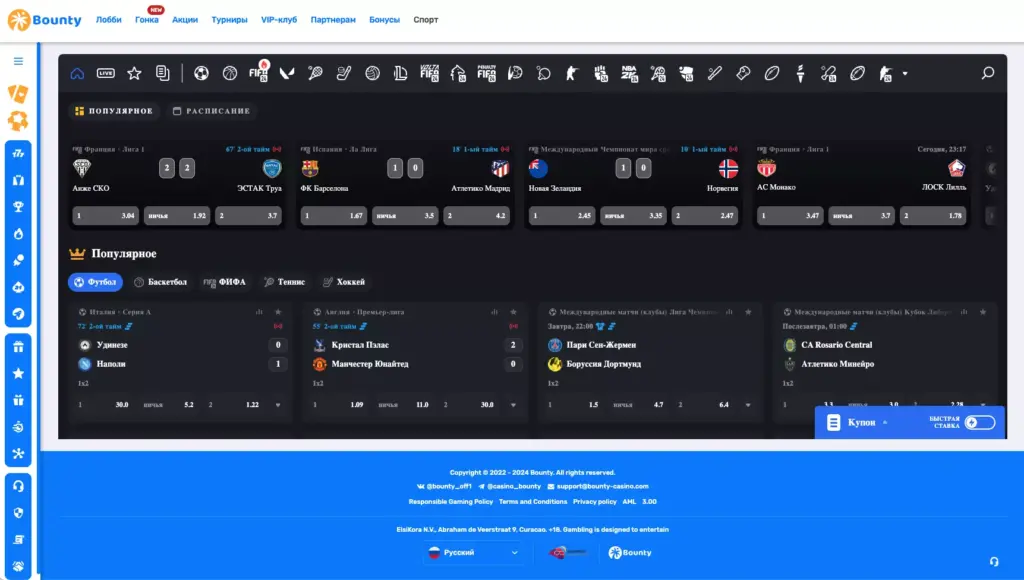Image resolution: width=1024 pixels, height=580 pixels.
Task: Open the Live events icon
Action: (106, 73)
